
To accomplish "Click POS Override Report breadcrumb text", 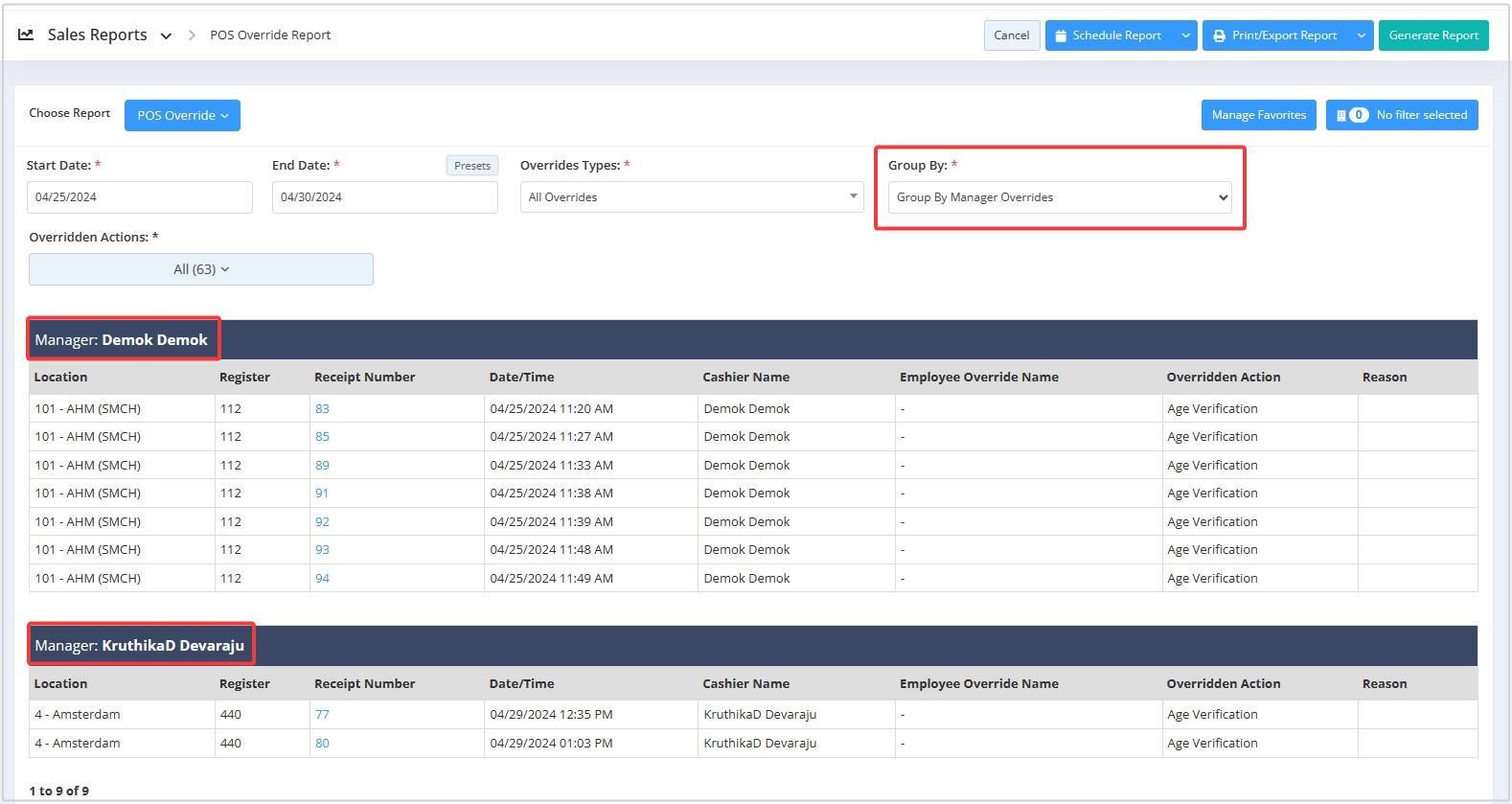I will click(270, 34).
